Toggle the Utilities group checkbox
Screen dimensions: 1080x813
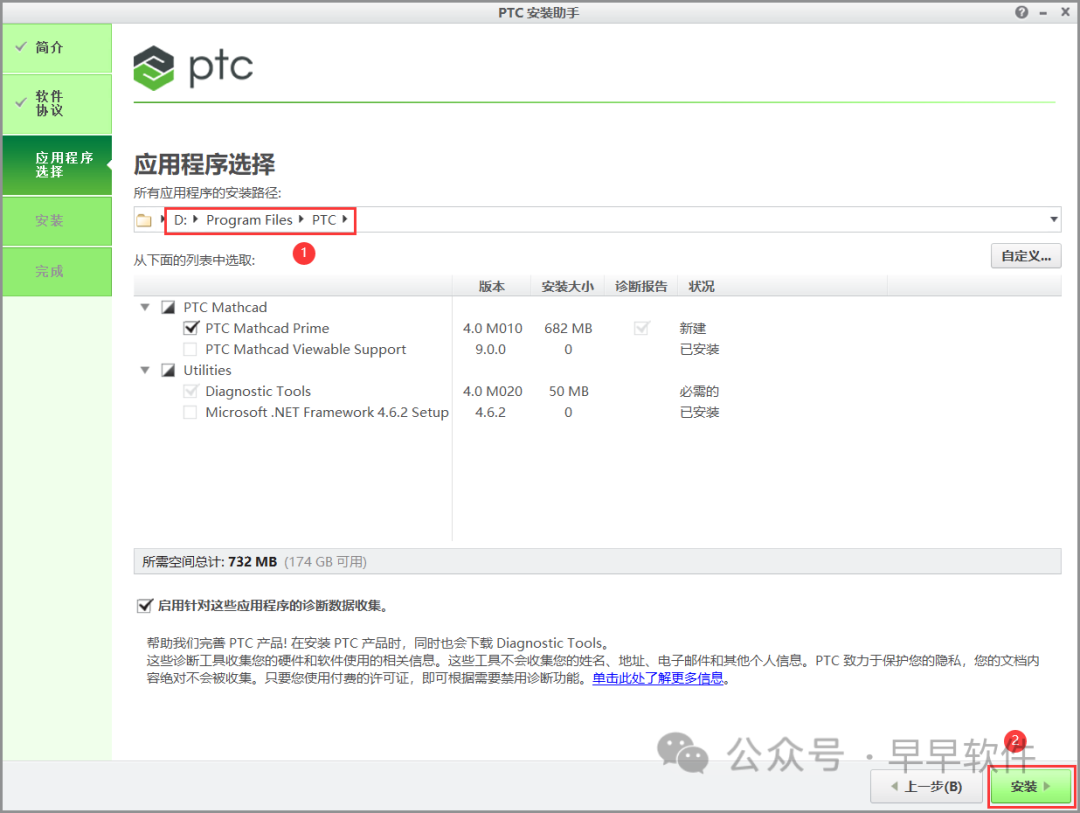tap(168, 370)
